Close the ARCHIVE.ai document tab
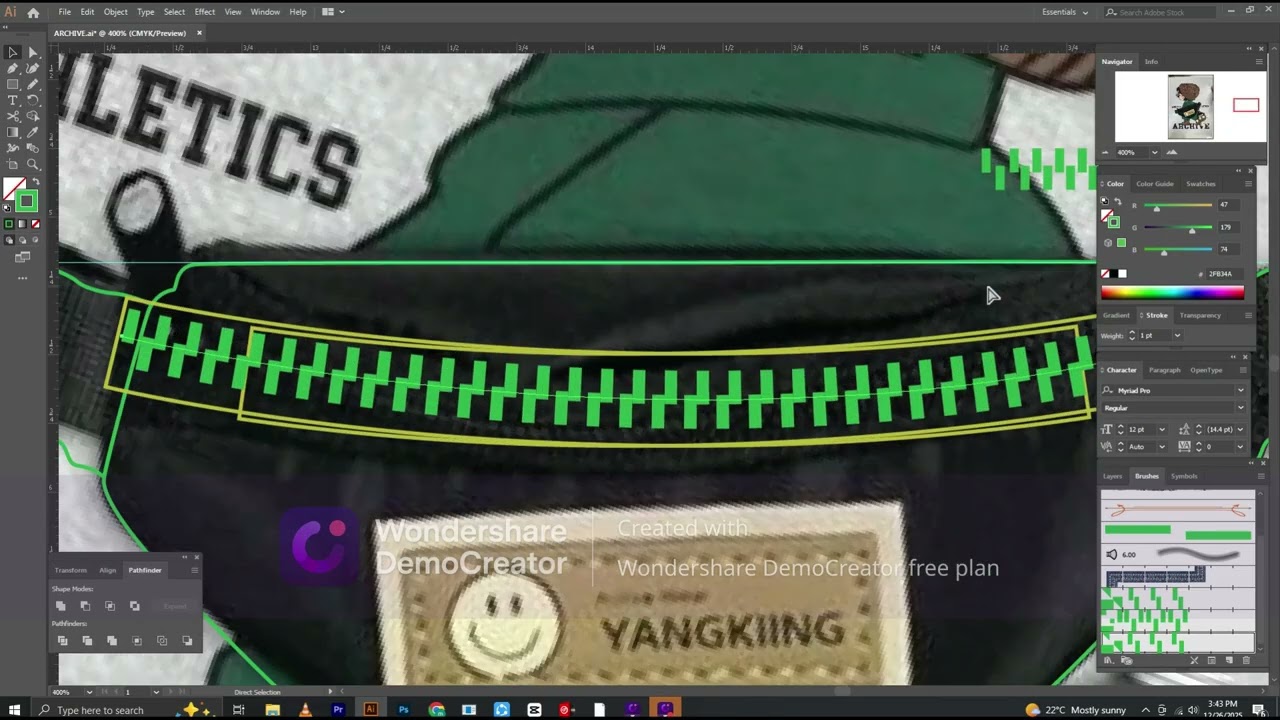This screenshot has height=720, width=1280. click(x=199, y=33)
